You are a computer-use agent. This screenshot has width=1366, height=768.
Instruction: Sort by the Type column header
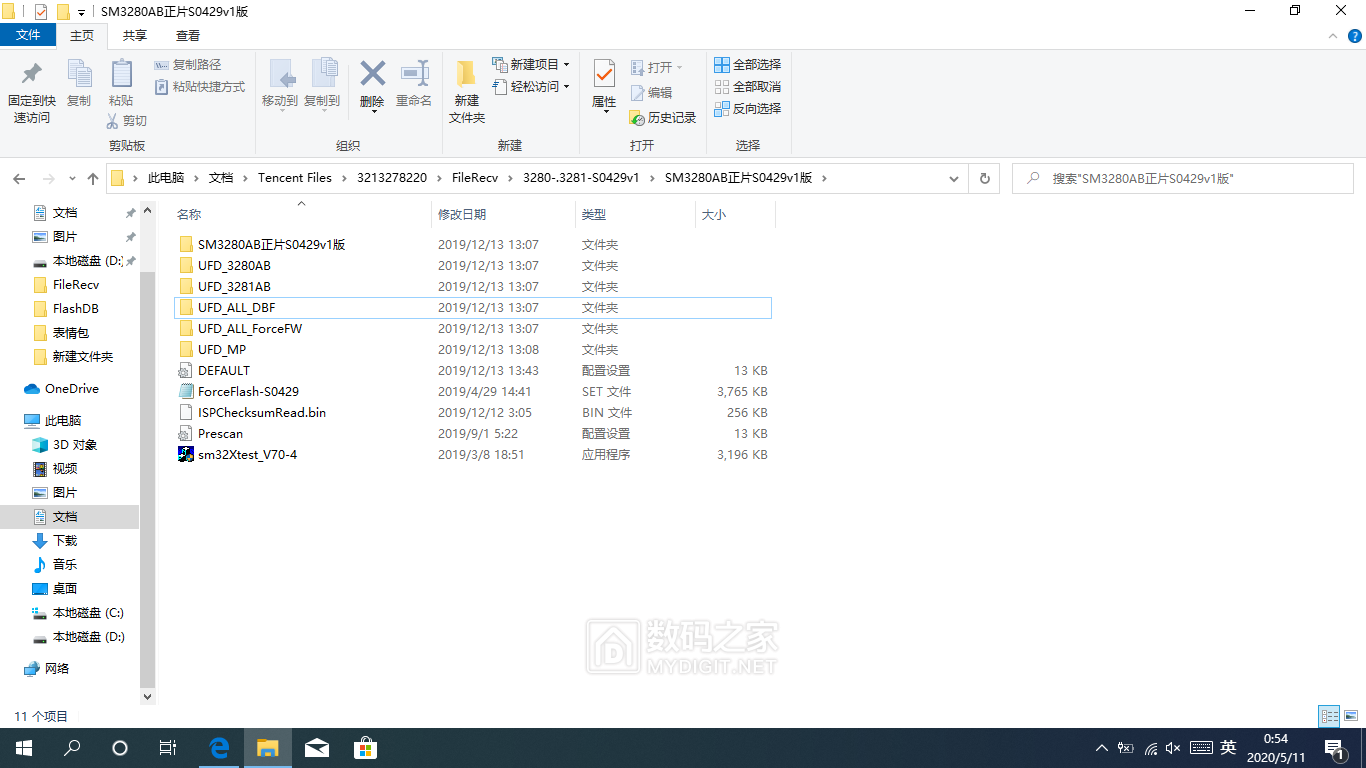pyautogui.click(x=635, y=214)
